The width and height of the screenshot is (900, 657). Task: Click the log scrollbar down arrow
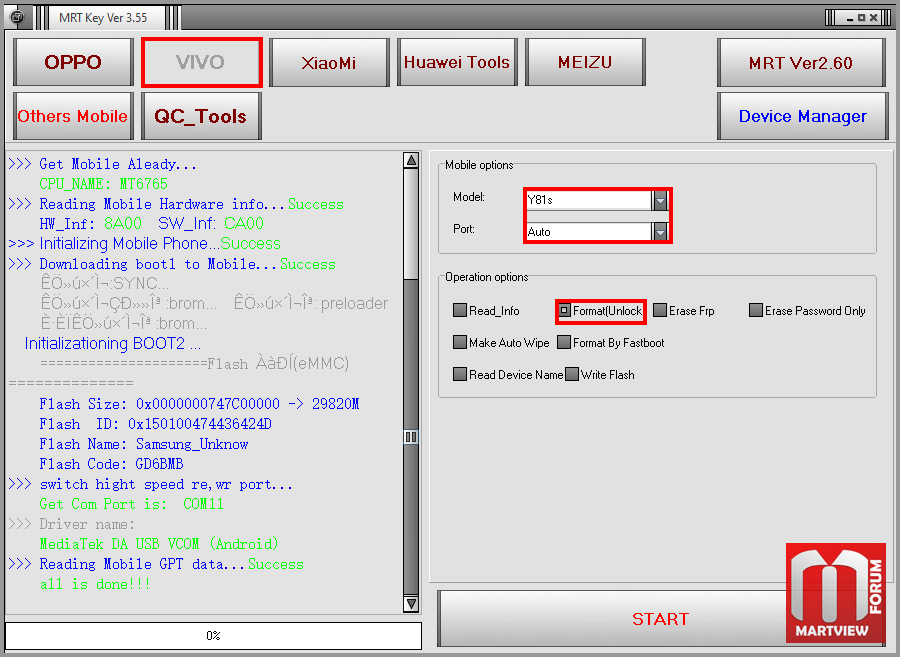pyautogui.click(x=411, y=604)
